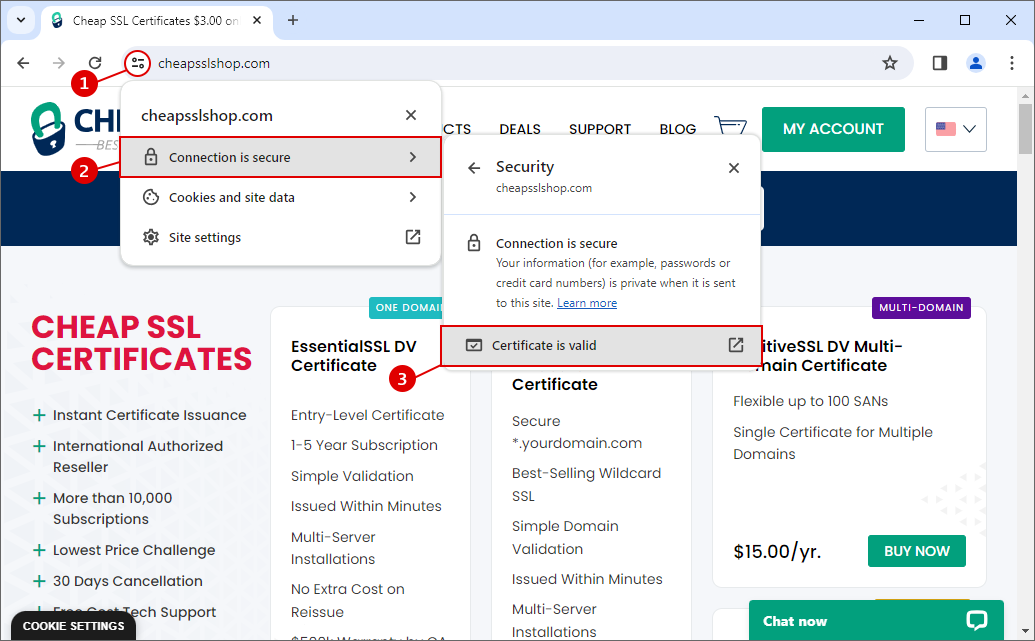Click the "$15.00/yr." price
This screenshot has height=641, width=1035.
pos(777,551)
